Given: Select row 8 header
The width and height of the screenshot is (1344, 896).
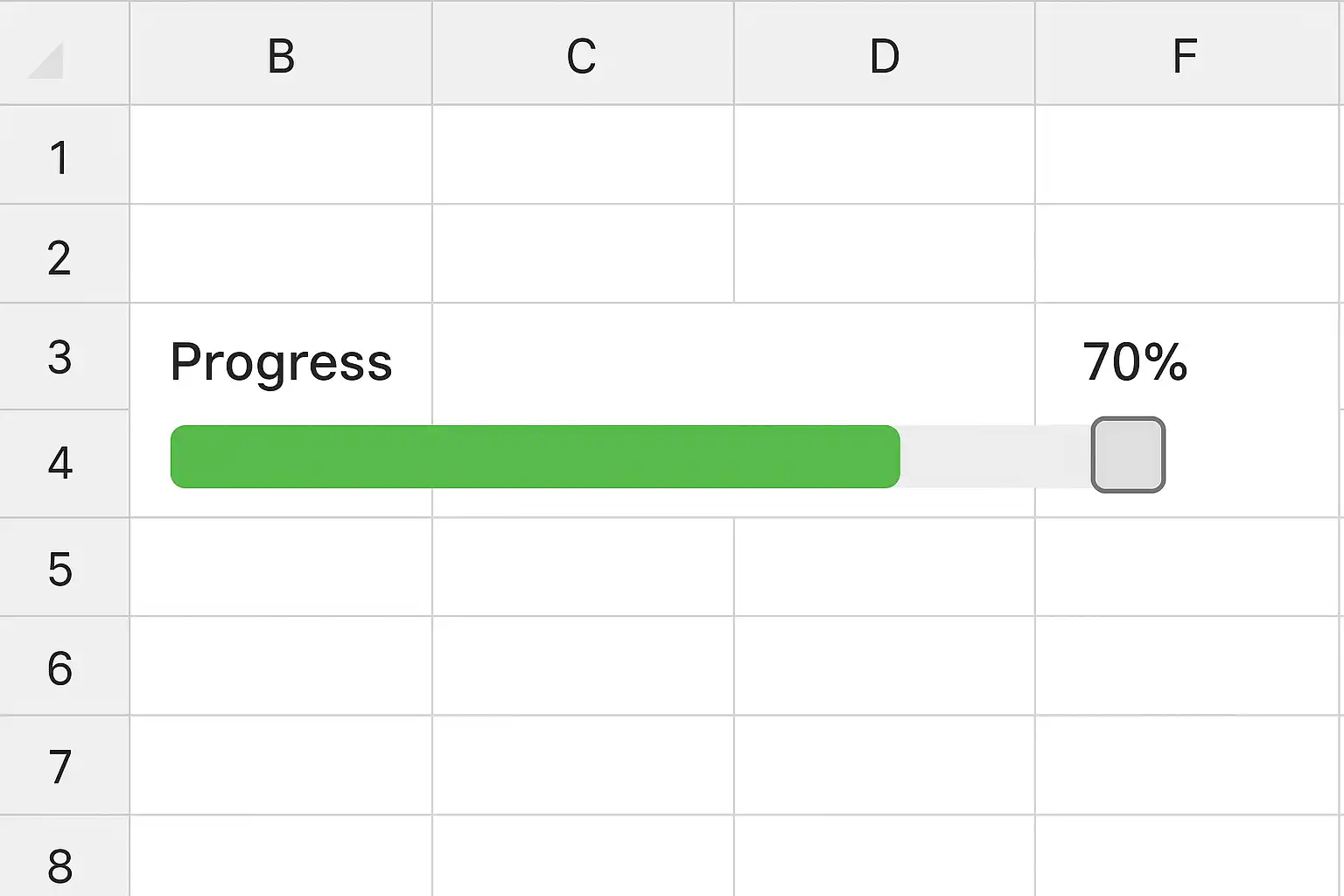Looking at the screenshot, I should tap(59, 864).
